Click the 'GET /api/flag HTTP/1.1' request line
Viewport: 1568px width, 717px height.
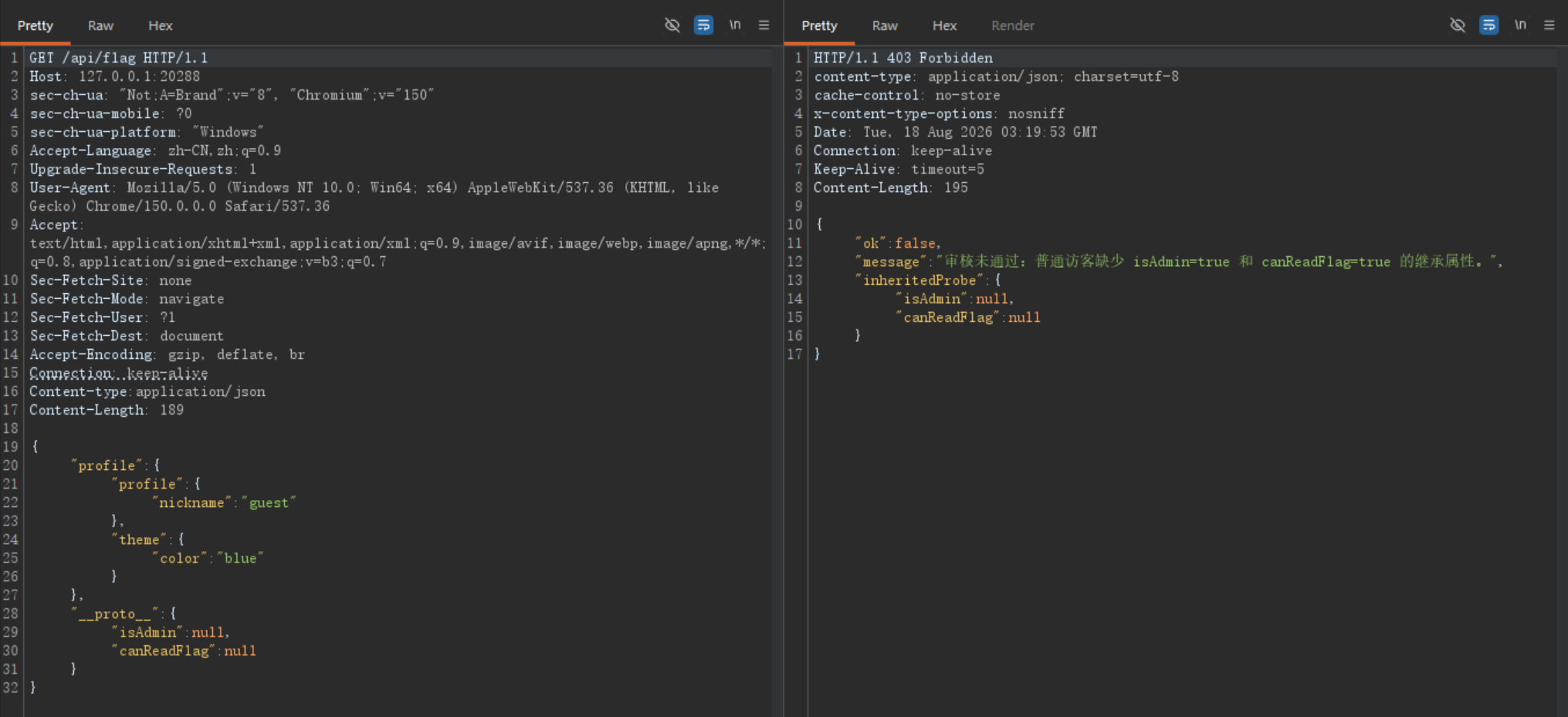pos(119,58)
